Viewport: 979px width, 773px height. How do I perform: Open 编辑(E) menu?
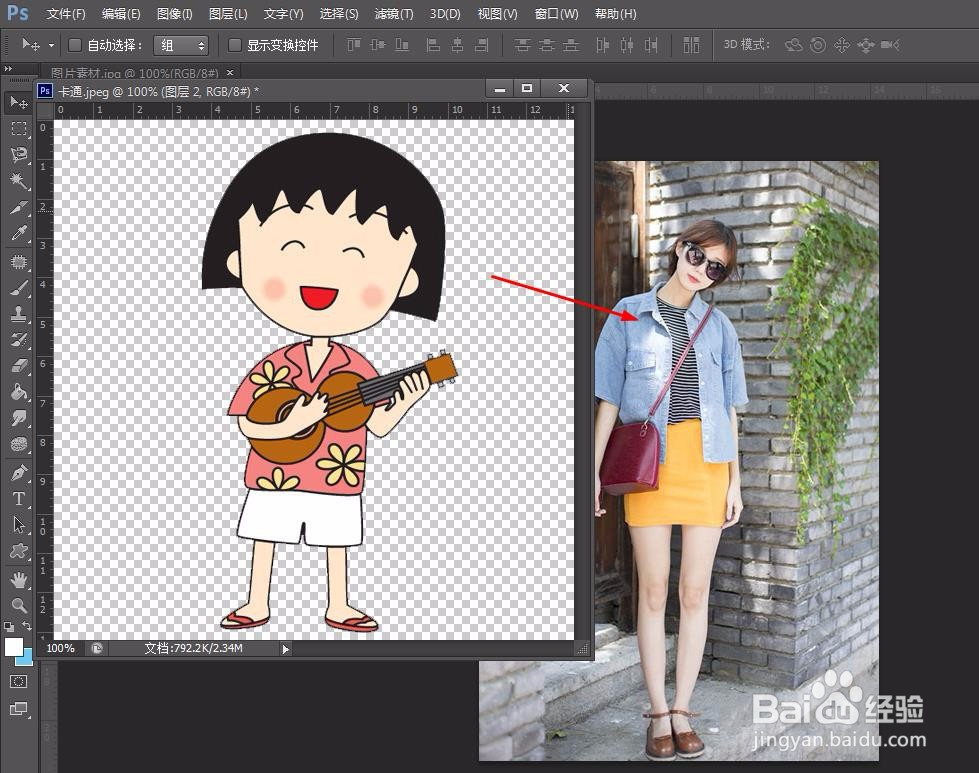coord(121,14)
